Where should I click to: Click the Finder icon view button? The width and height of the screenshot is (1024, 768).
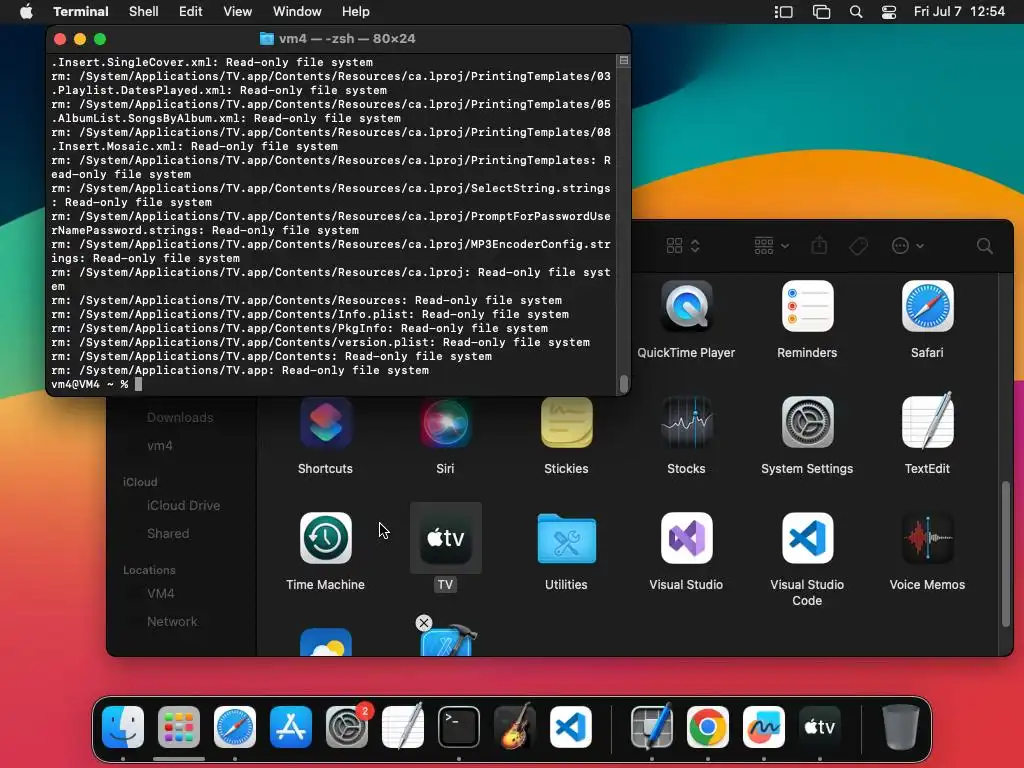click(674, 246)
